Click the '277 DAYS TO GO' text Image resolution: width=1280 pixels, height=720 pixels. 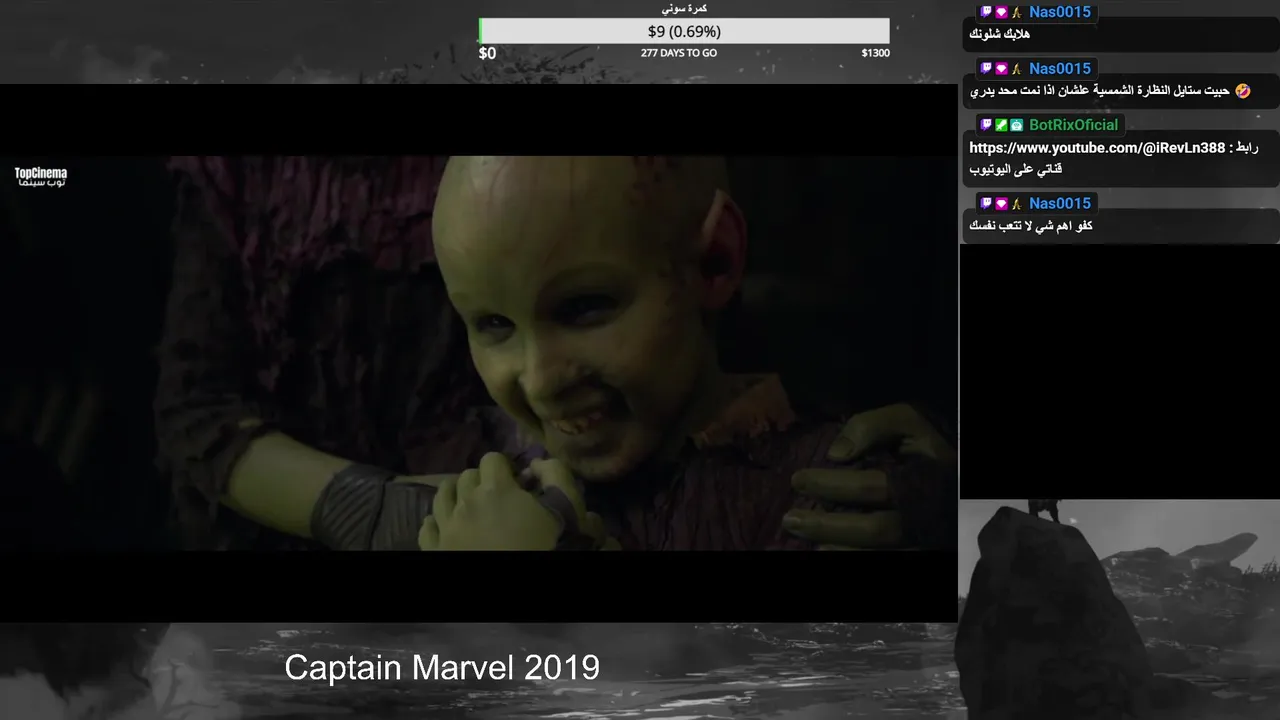pos(679,53)
